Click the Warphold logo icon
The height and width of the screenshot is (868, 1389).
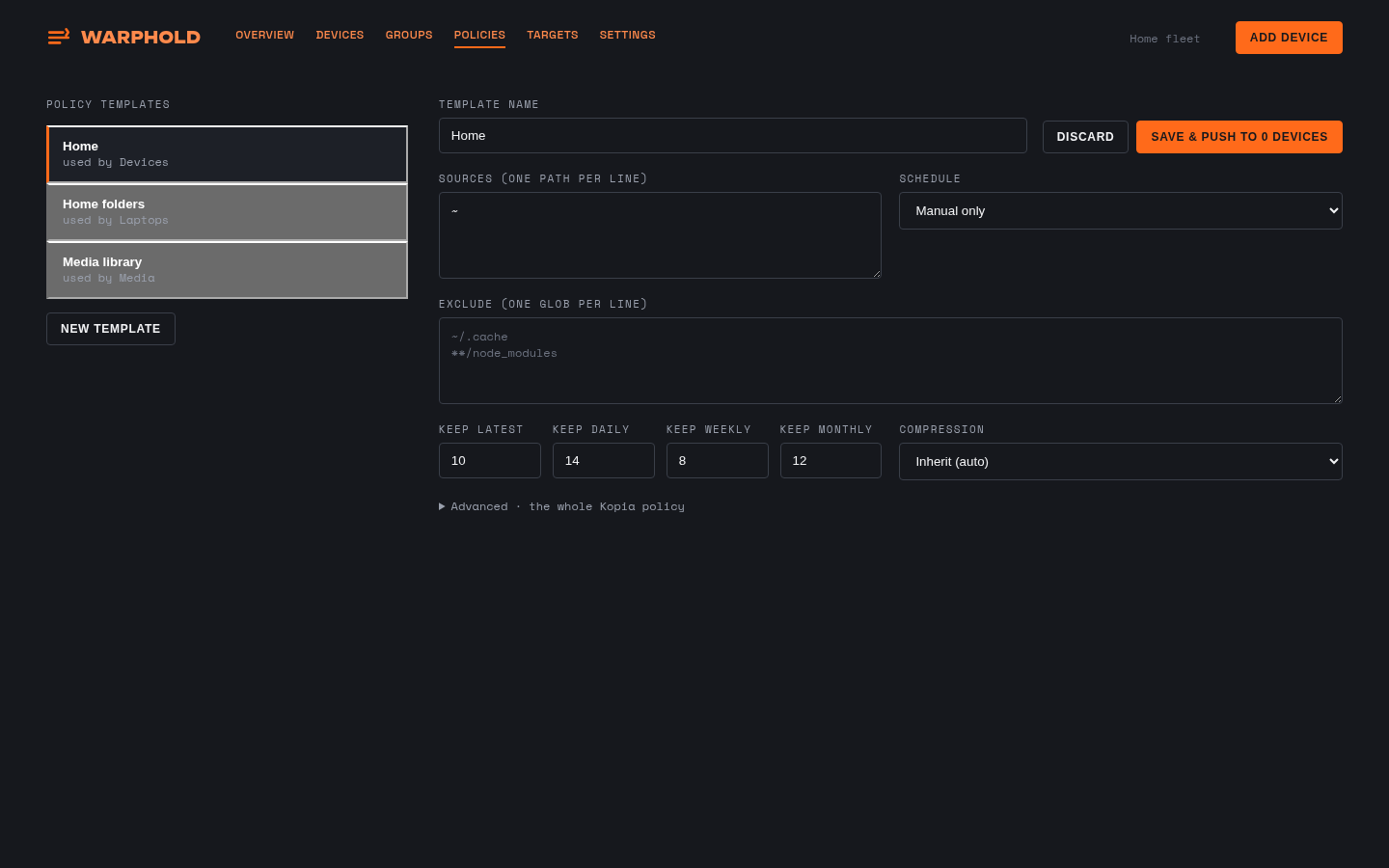pos(59,37)
